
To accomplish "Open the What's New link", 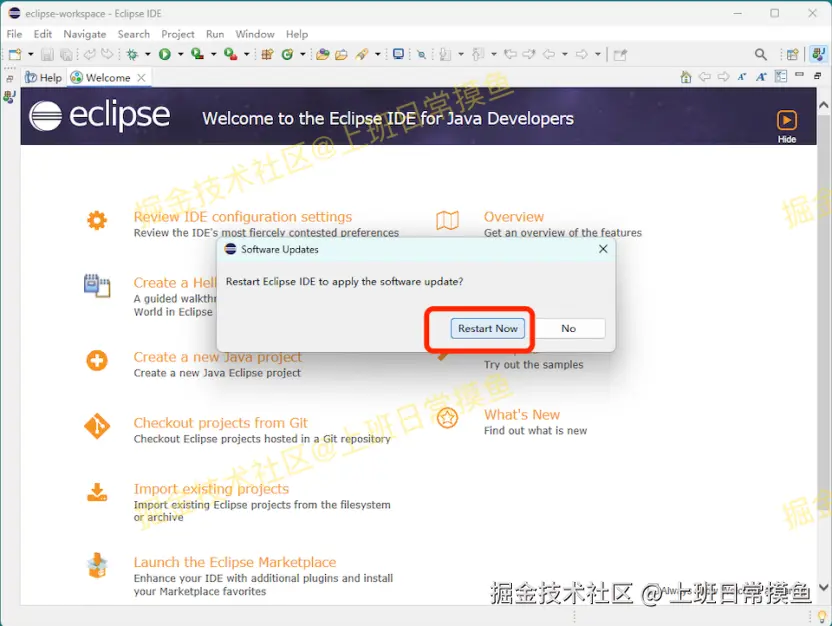I will point(522,414).
